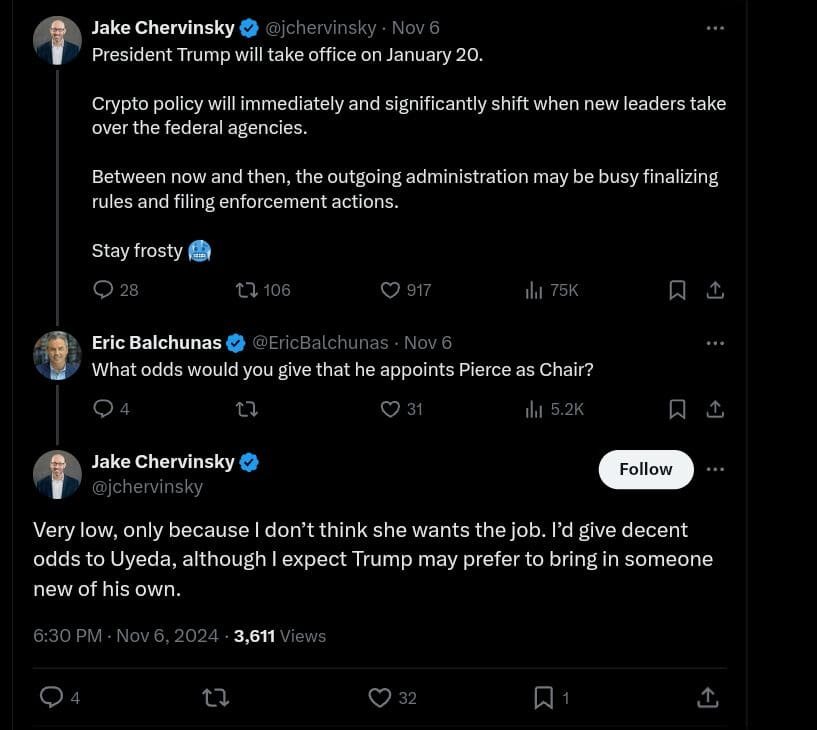Open the @EricBalchunas profile handle link
This screenshot has width=817, height=730.
click(x=320, y=343)
